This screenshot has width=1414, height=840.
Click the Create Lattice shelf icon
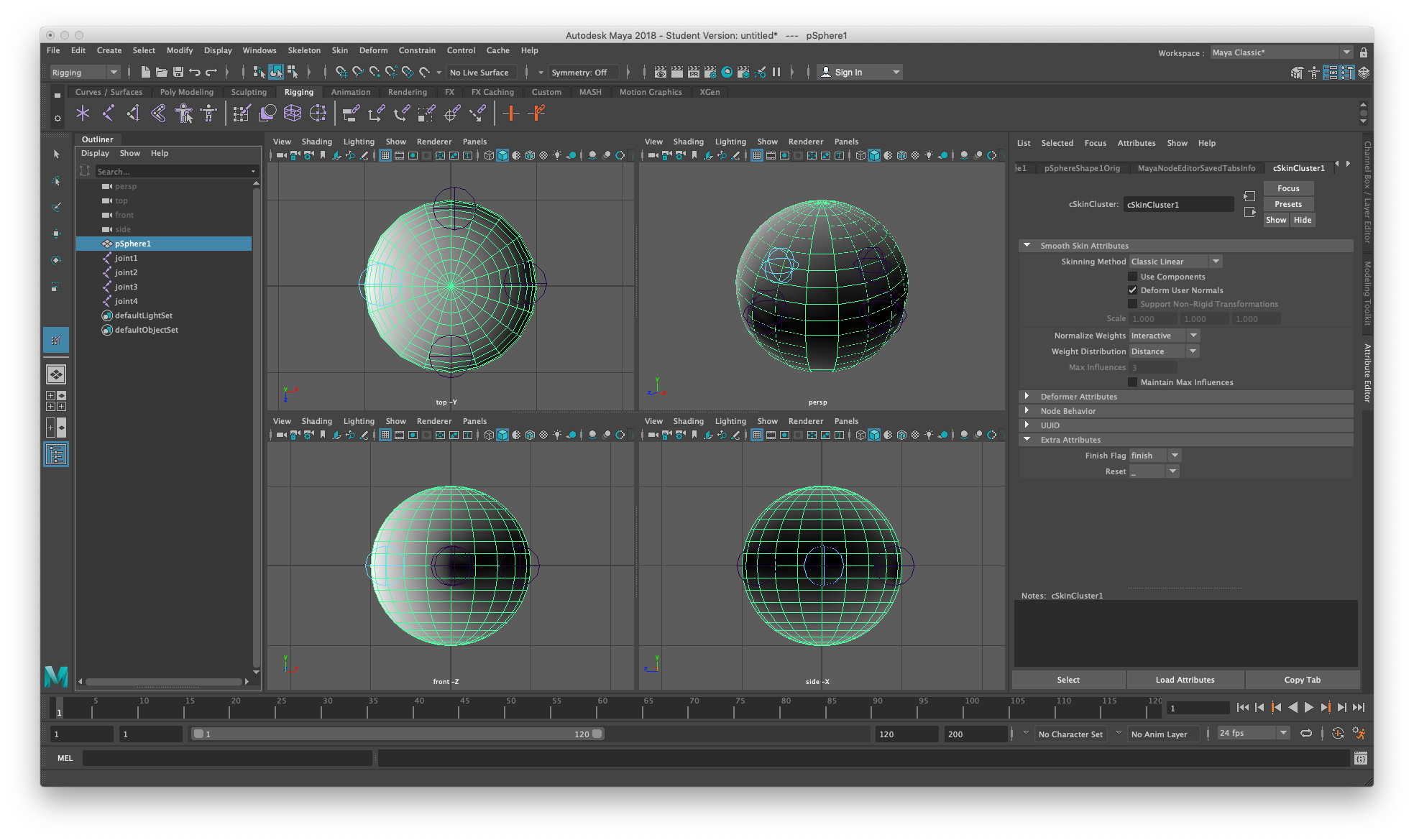point(293,113)
